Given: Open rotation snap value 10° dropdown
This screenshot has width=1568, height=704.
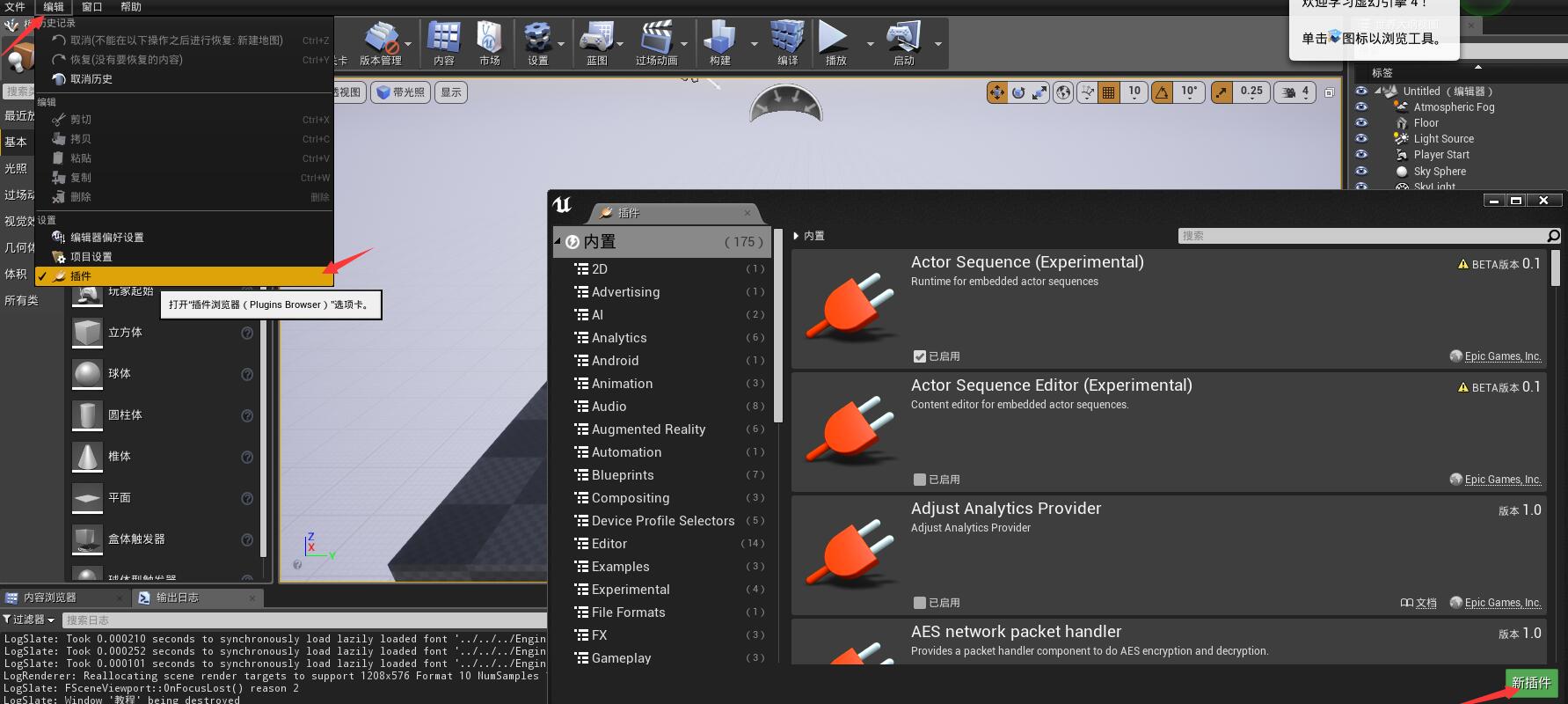Looking at the screenshot, I should click(1189, 92).
